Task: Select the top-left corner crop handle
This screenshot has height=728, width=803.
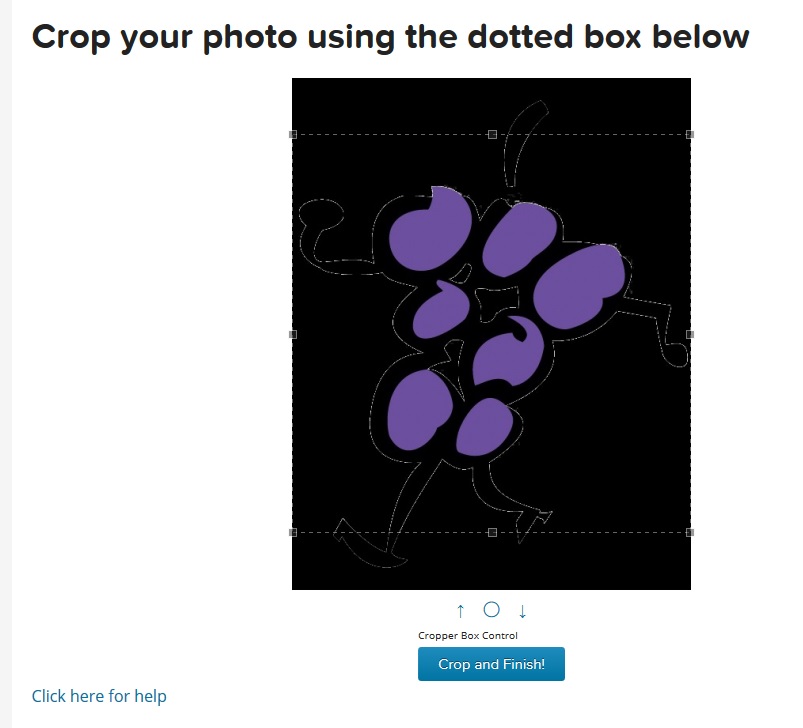Action: (x=293, y=134)
